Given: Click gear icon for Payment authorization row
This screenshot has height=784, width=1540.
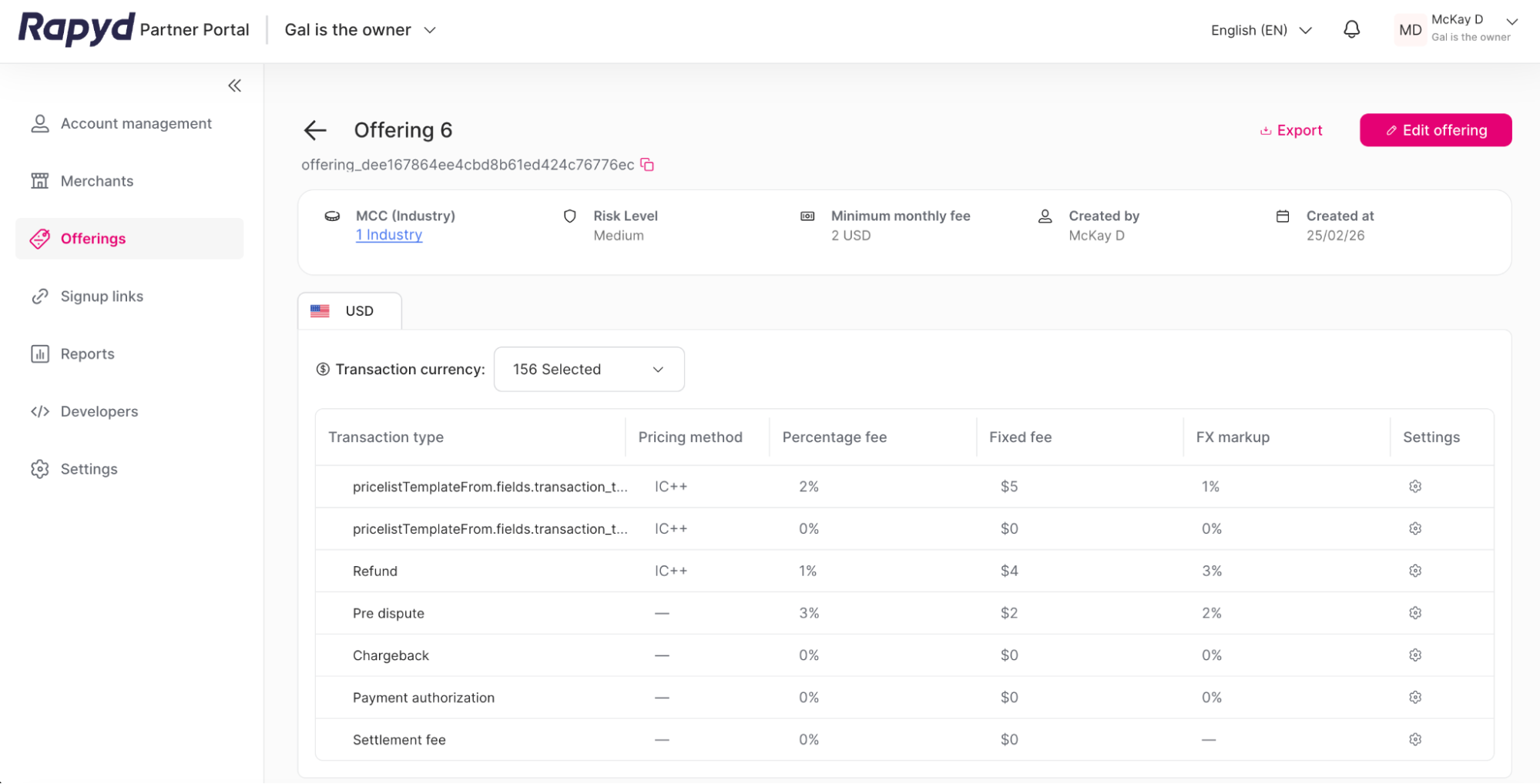Looking at the screenshot, I should pyautogui.click(x=1414, y=697).
